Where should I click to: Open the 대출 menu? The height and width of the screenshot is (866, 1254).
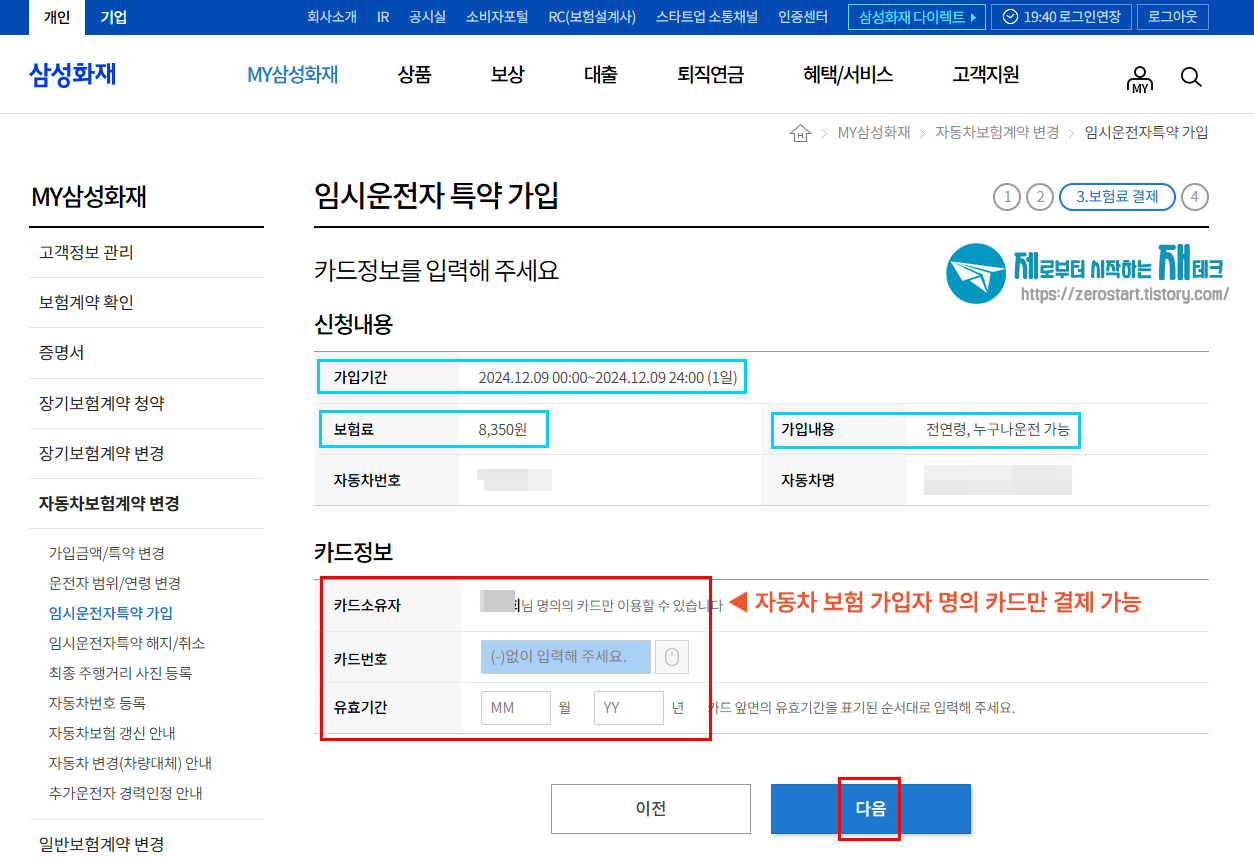pos(600,75)
